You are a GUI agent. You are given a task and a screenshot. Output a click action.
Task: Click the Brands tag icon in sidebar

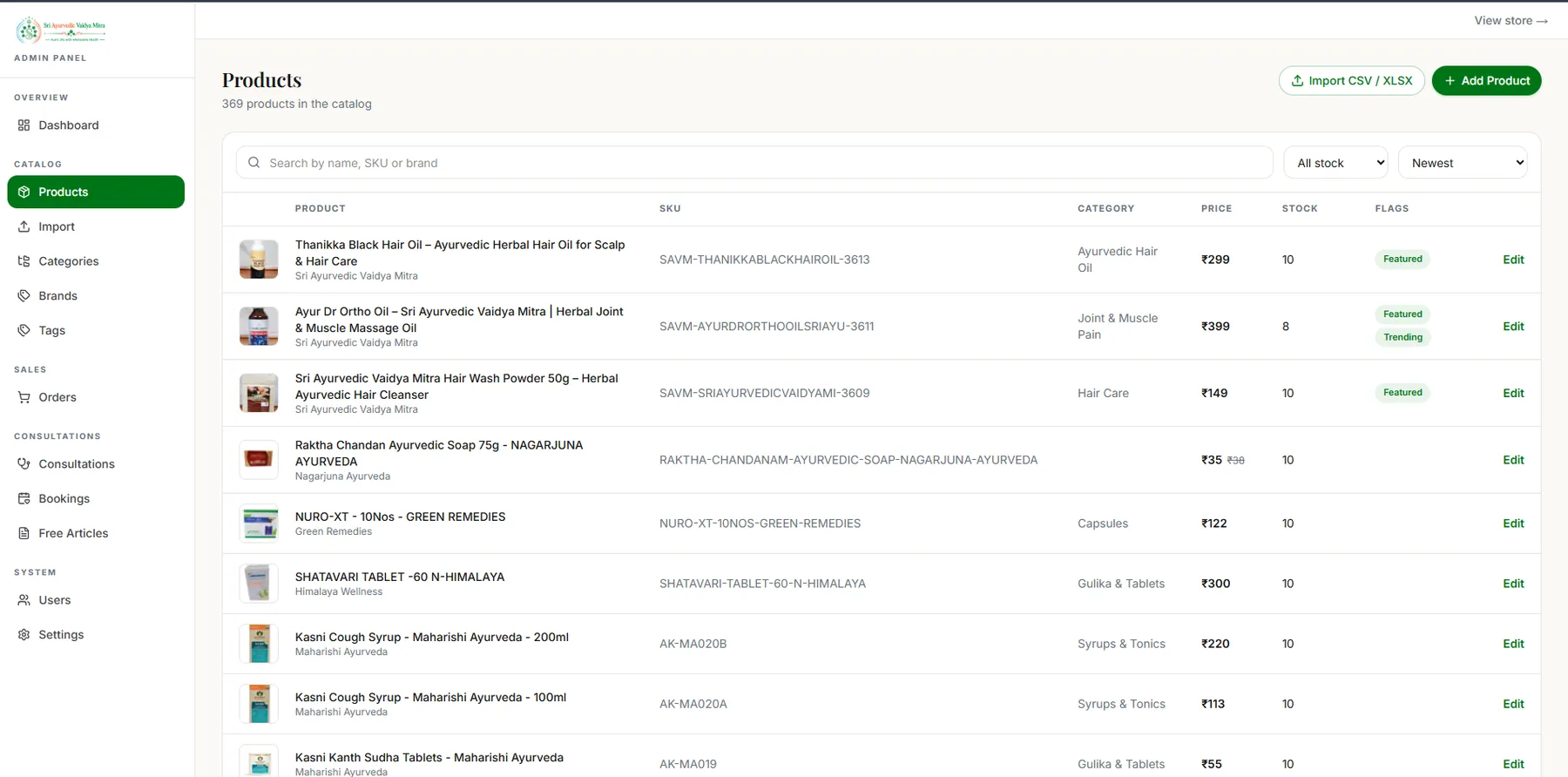pos(24,296)
